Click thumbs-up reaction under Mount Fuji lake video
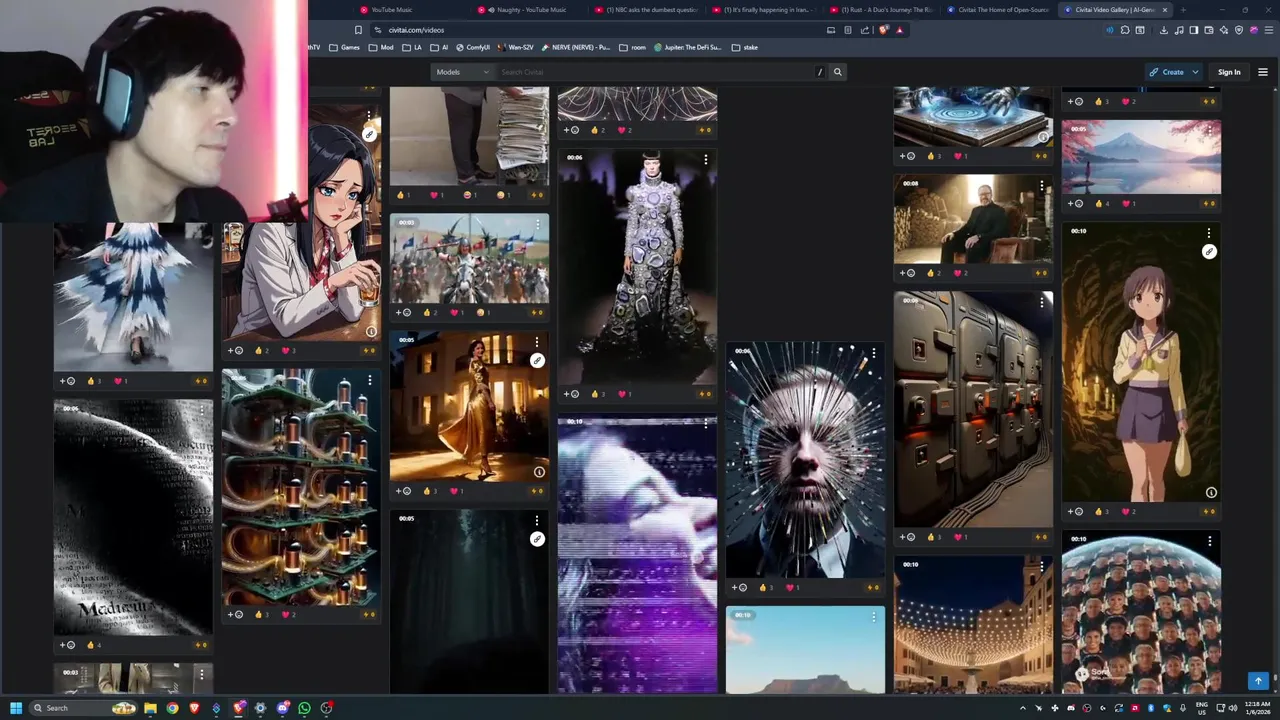Screen dimensions: 1280x720 [x=1101, y=203]
